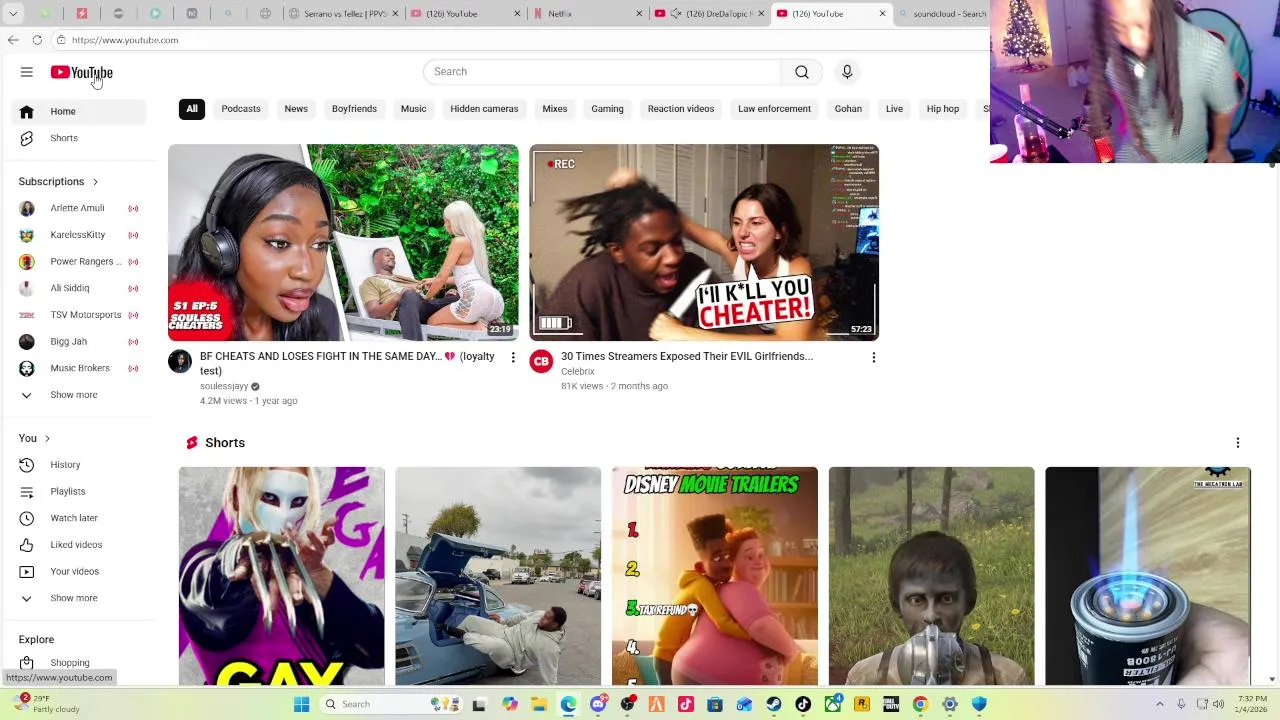Open Playlists in the sidebar

[x=79, y=492]
